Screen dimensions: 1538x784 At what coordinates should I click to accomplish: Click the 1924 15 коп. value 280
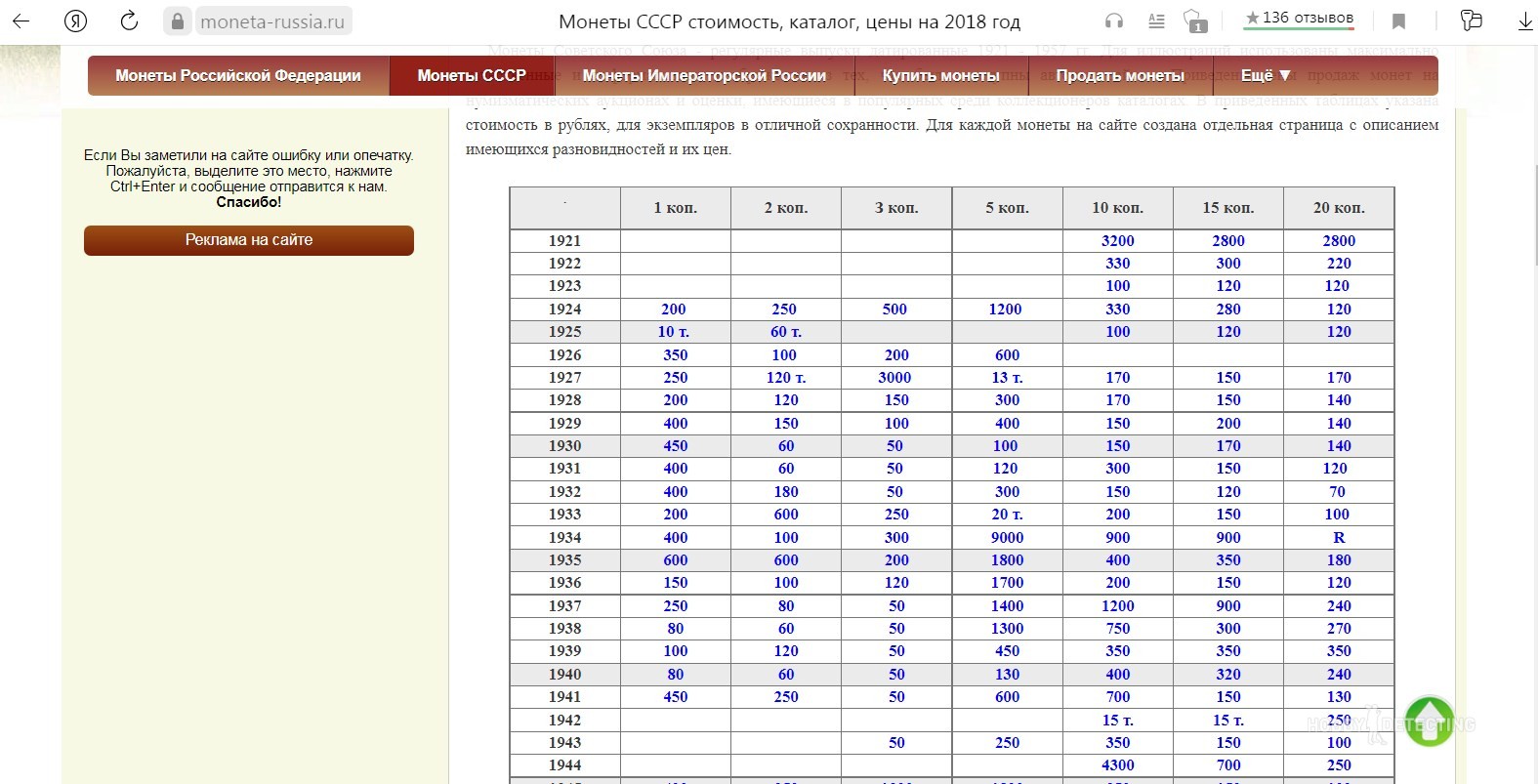[1228, 309]
